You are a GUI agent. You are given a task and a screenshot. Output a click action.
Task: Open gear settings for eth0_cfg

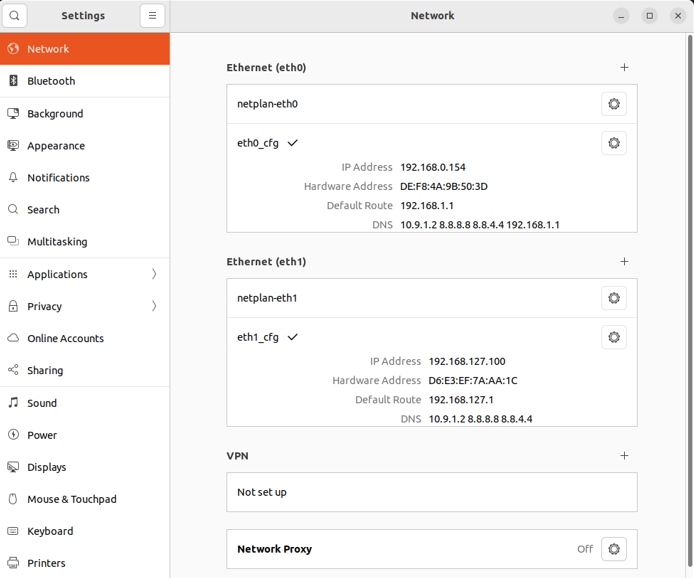614,143
